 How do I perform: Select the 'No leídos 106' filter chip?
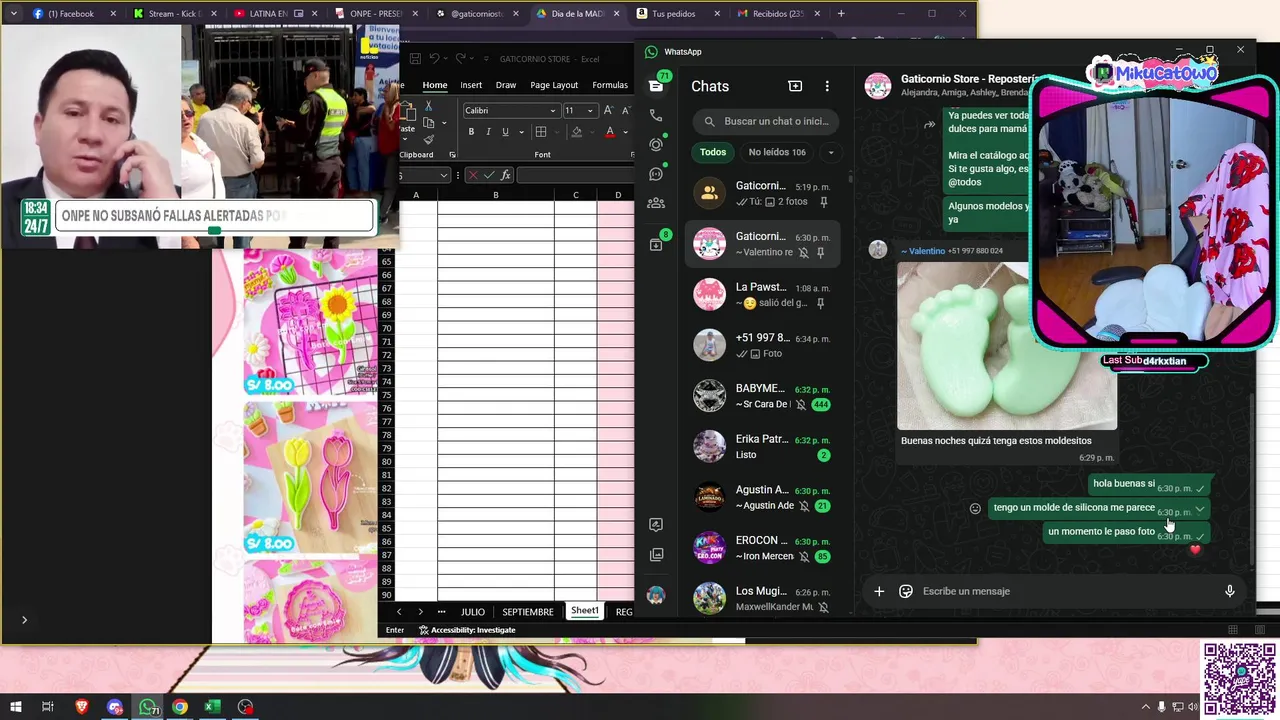coord(777,152)
